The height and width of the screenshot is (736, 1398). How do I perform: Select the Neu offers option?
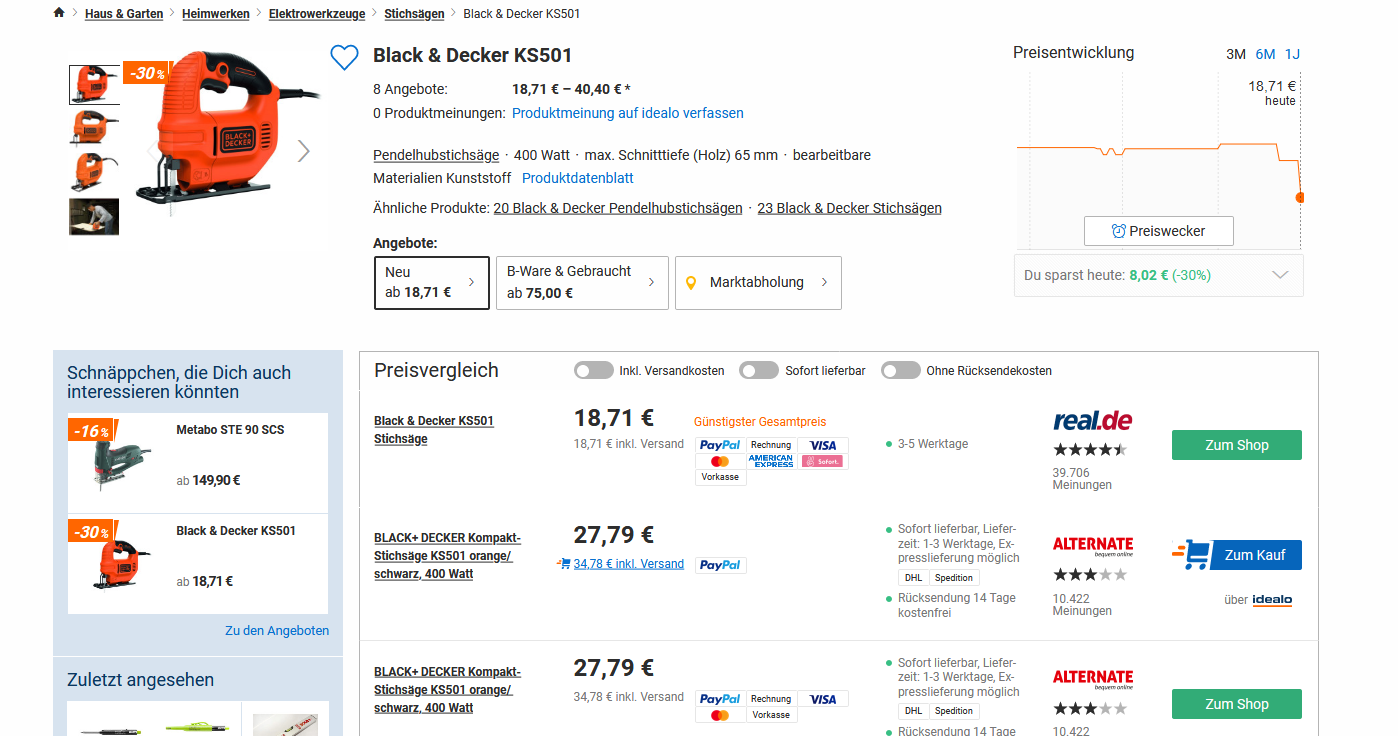tap(431, 283)
